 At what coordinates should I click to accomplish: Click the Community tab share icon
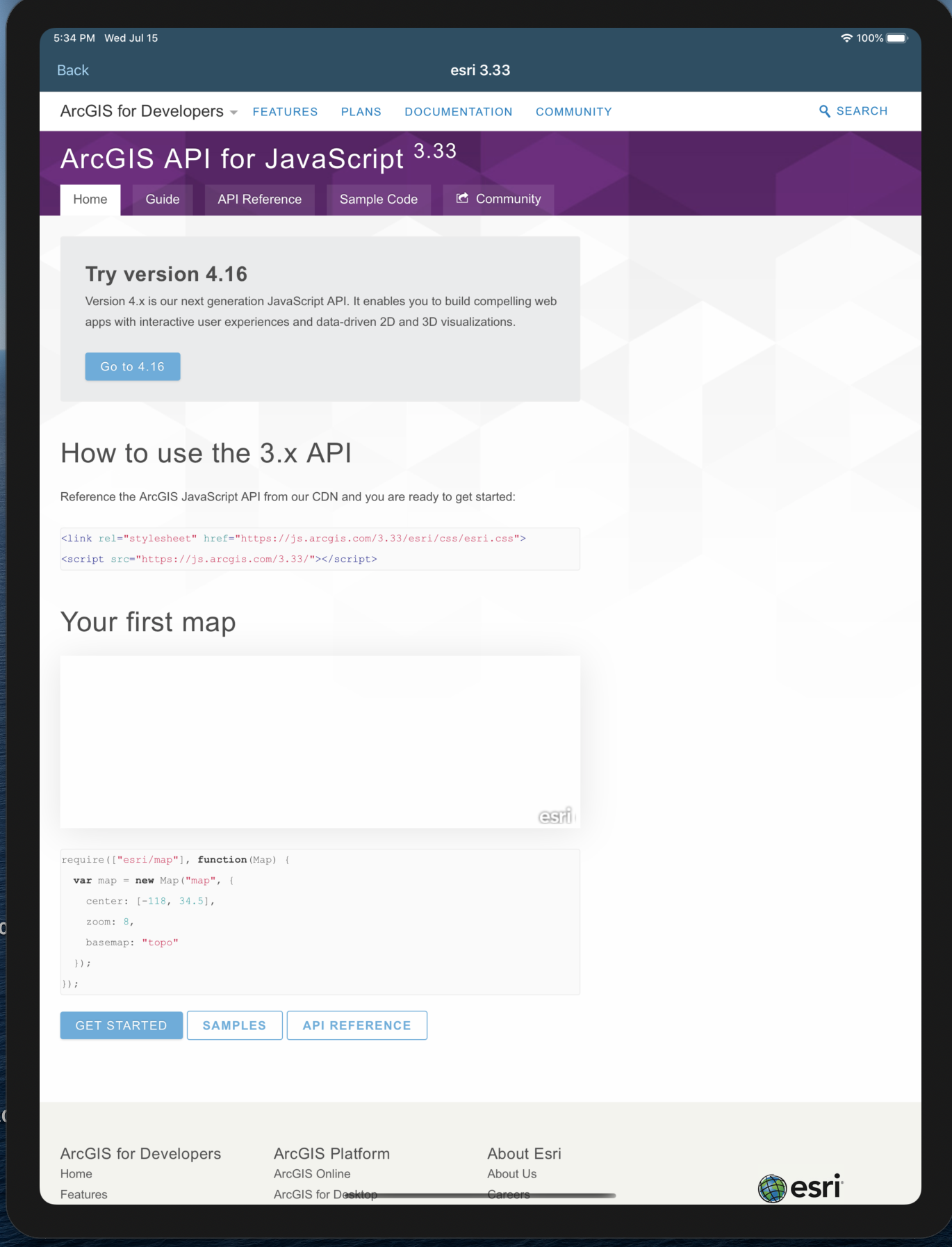tap(462, 198)
